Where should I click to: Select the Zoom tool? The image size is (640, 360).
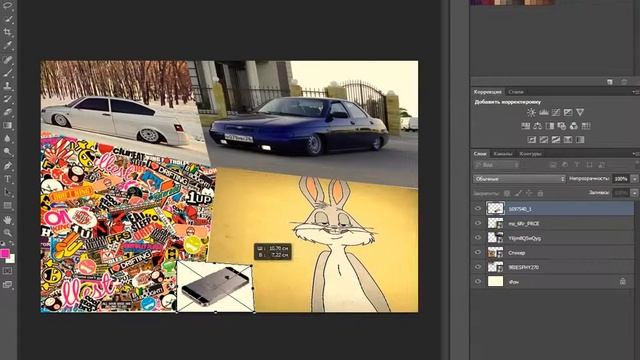tap(7, 233)
